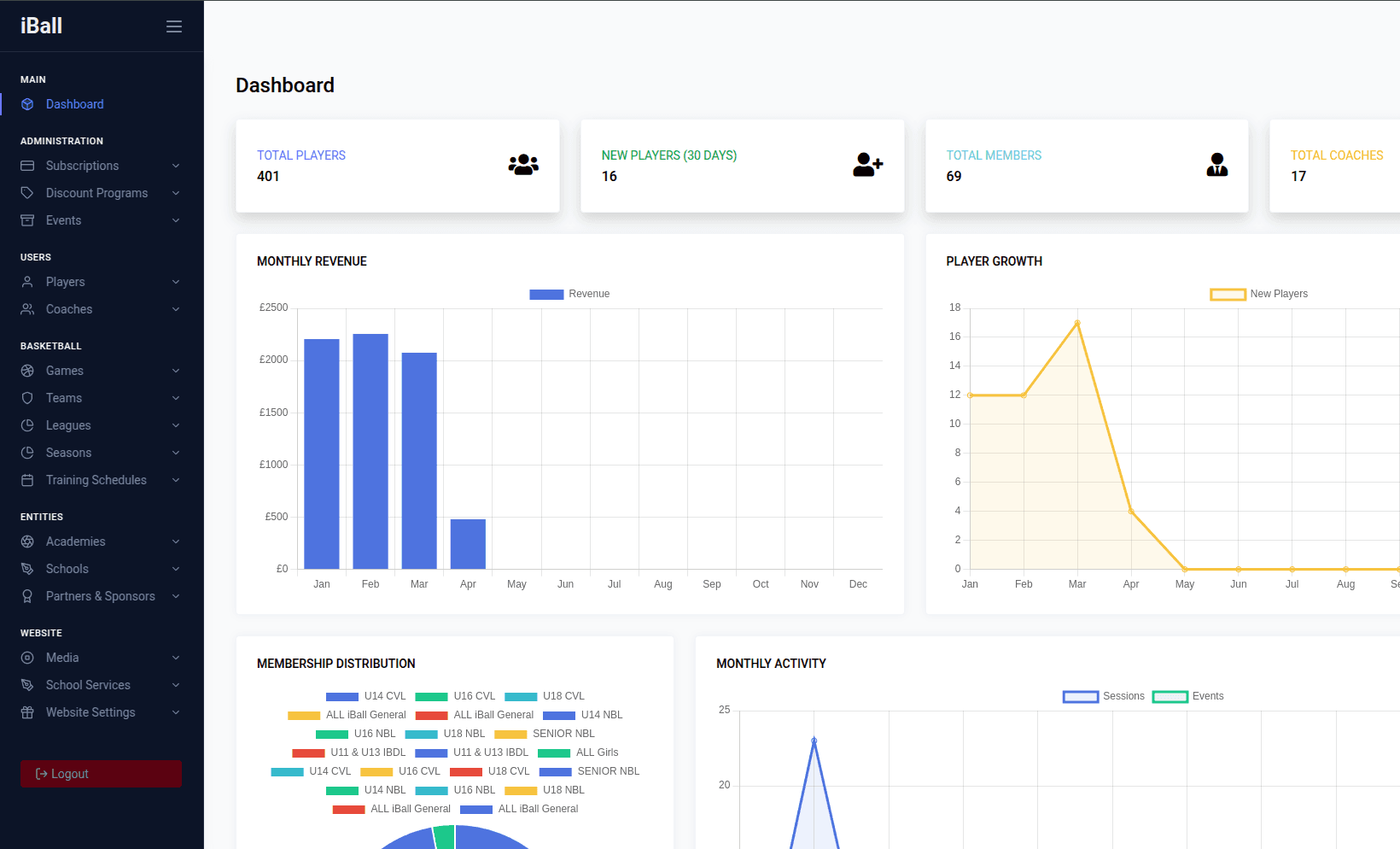1400x849 pixels.
Task: Click the April revenue bar
Action: (468, 544)
